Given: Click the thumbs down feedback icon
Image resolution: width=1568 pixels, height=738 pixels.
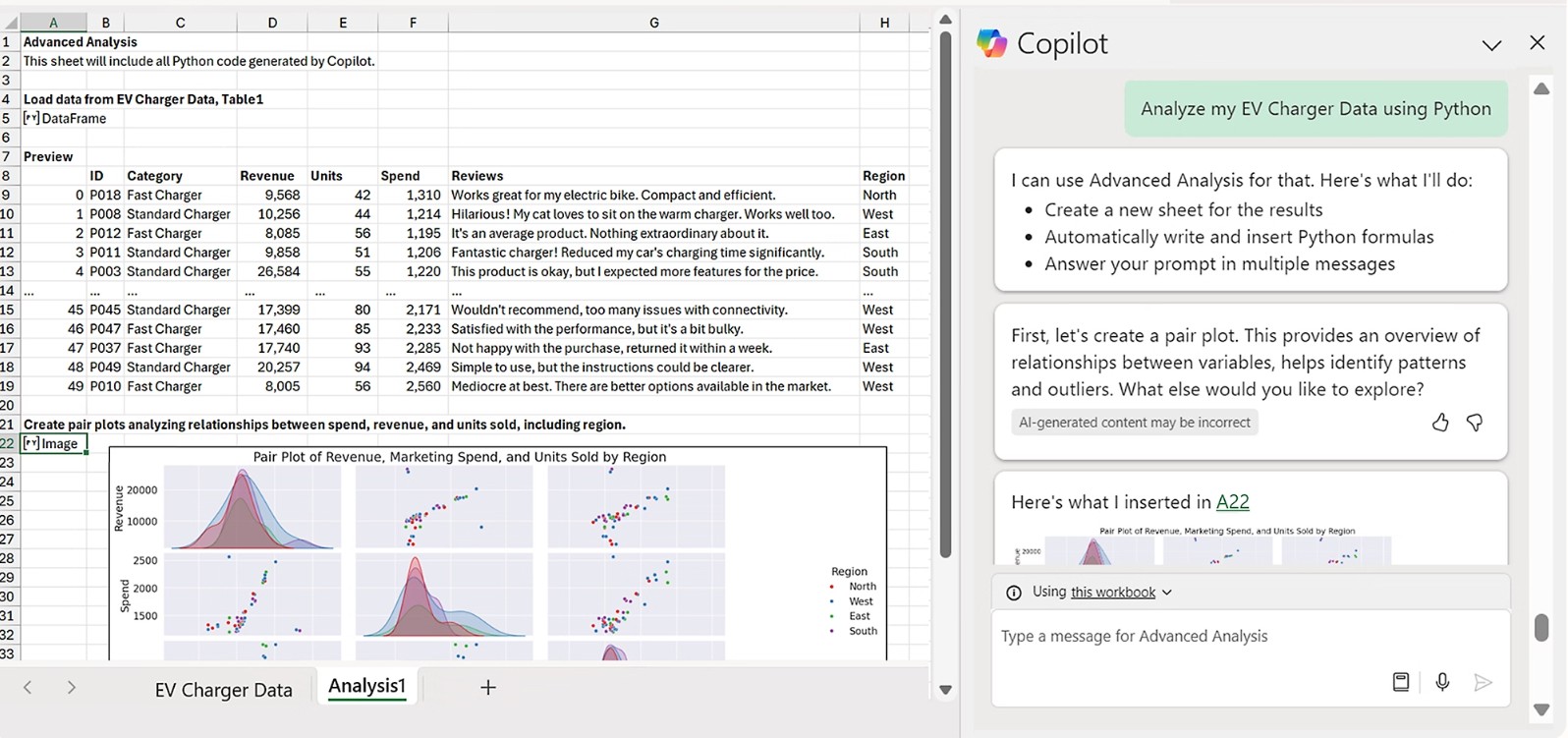Looking at the screenshot, I should point(1475,423).
